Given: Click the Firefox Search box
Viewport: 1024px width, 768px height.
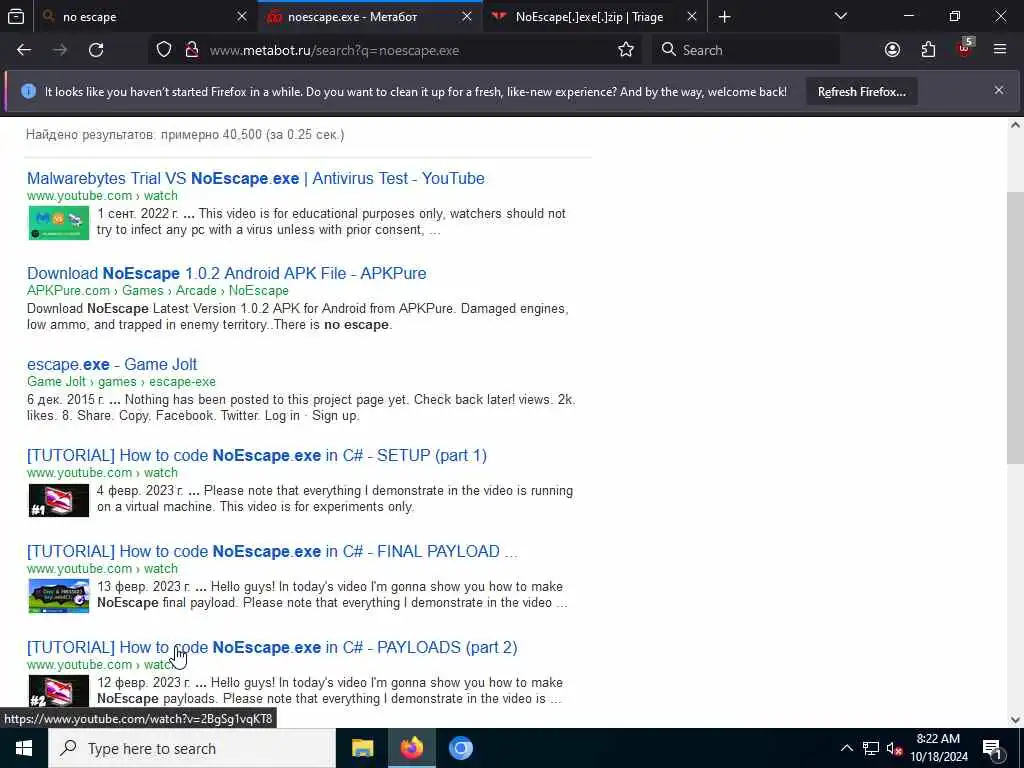Looking at the screenshot, I should (x=746, y=50).
